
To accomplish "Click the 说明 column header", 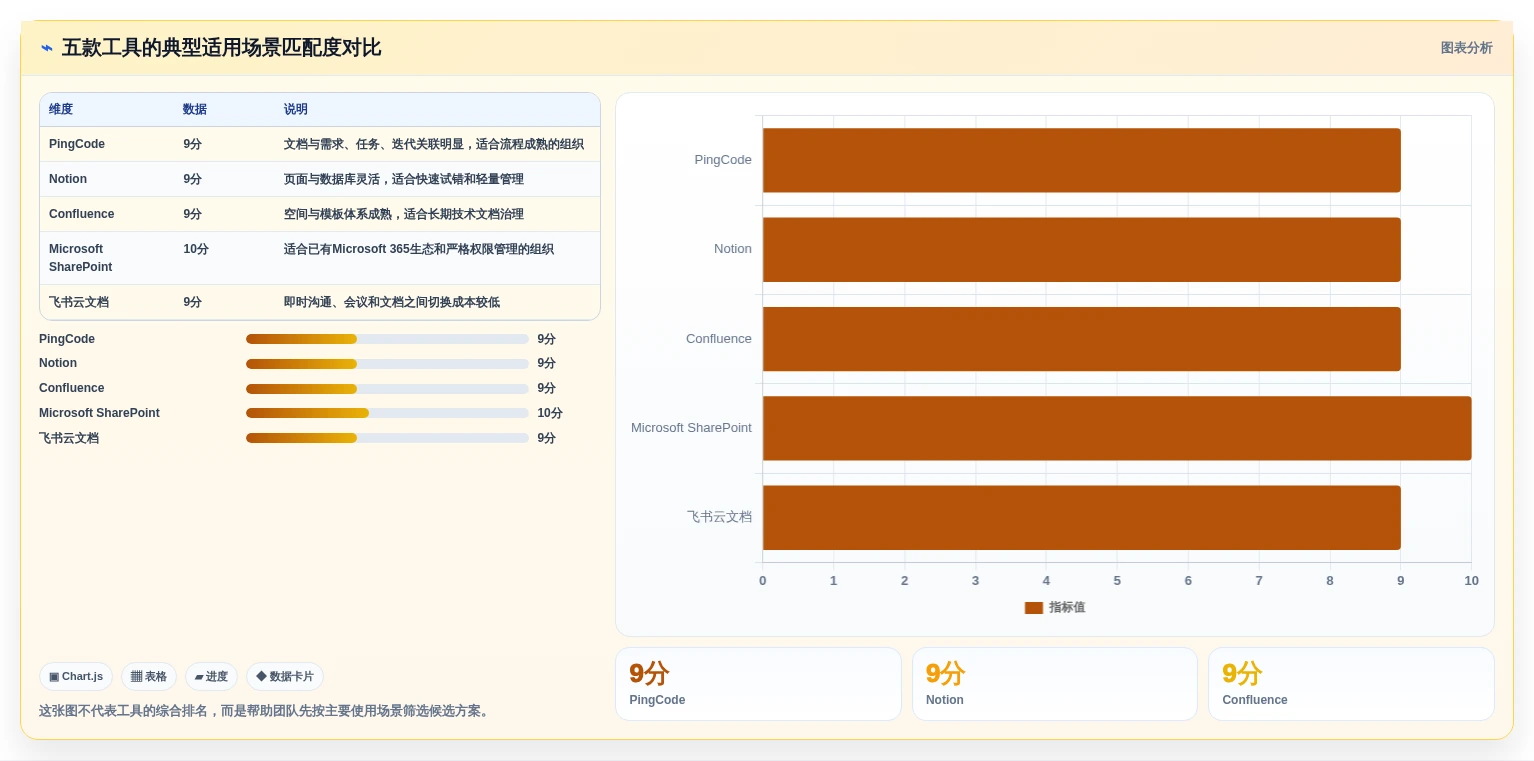I will (x=296, y=109).
